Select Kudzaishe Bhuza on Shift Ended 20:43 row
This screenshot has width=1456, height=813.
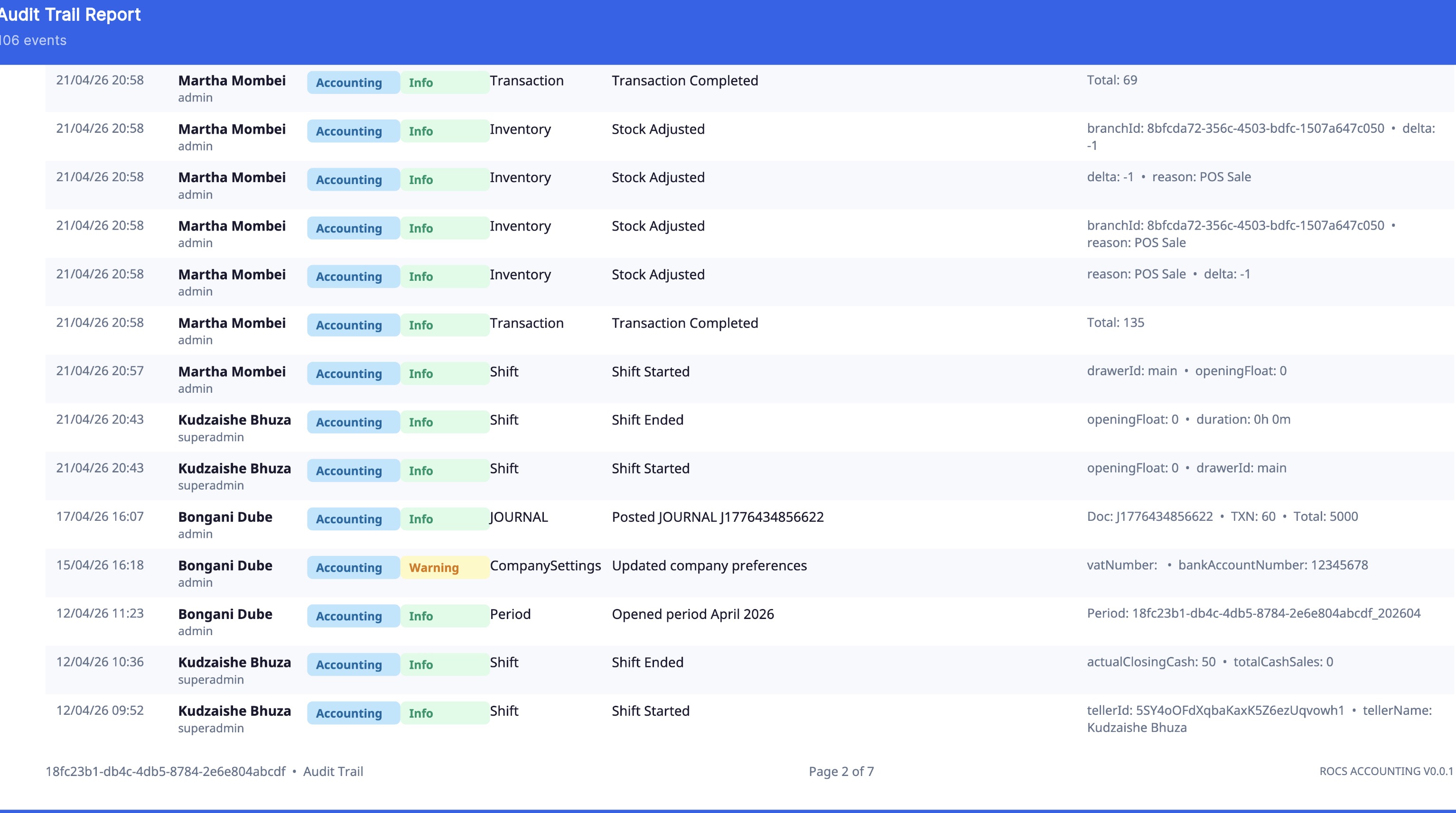[234, 420]
